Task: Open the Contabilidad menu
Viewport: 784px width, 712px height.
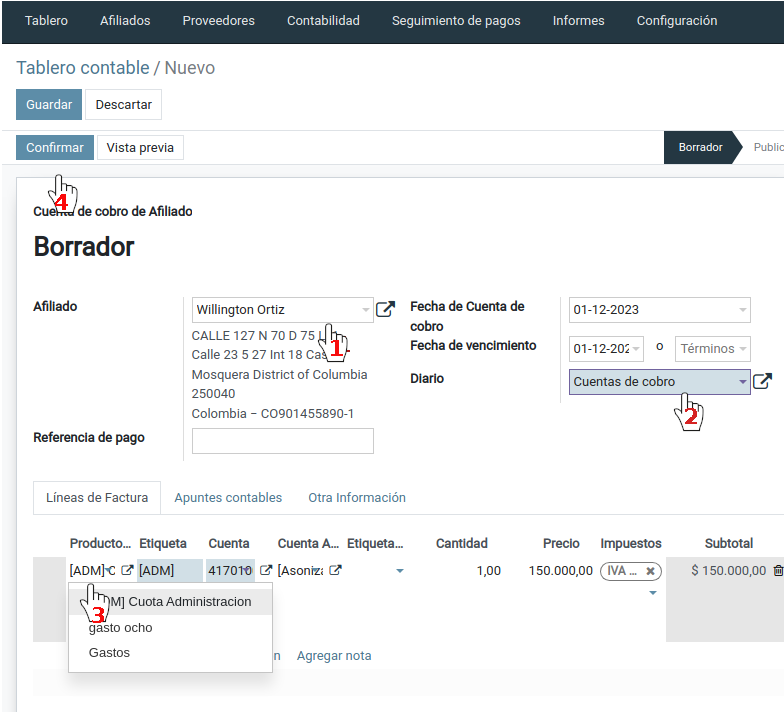Action: coord(323,21)
